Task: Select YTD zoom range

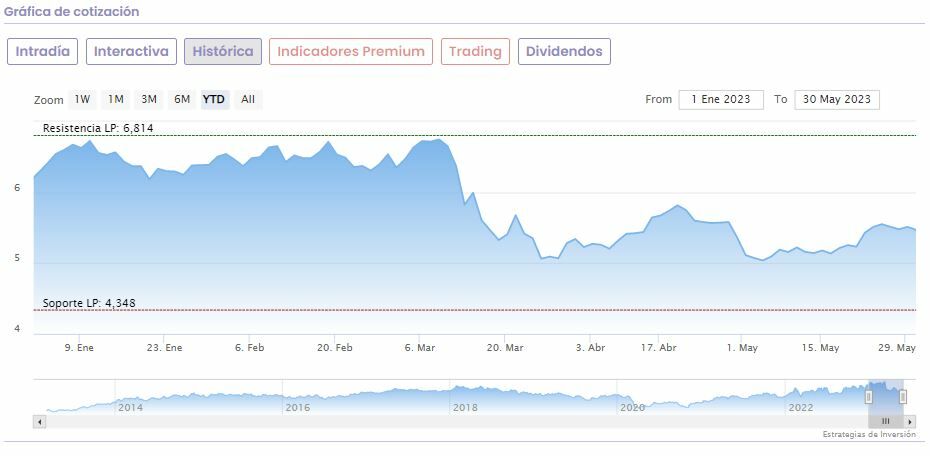Action: pos(214,99)
